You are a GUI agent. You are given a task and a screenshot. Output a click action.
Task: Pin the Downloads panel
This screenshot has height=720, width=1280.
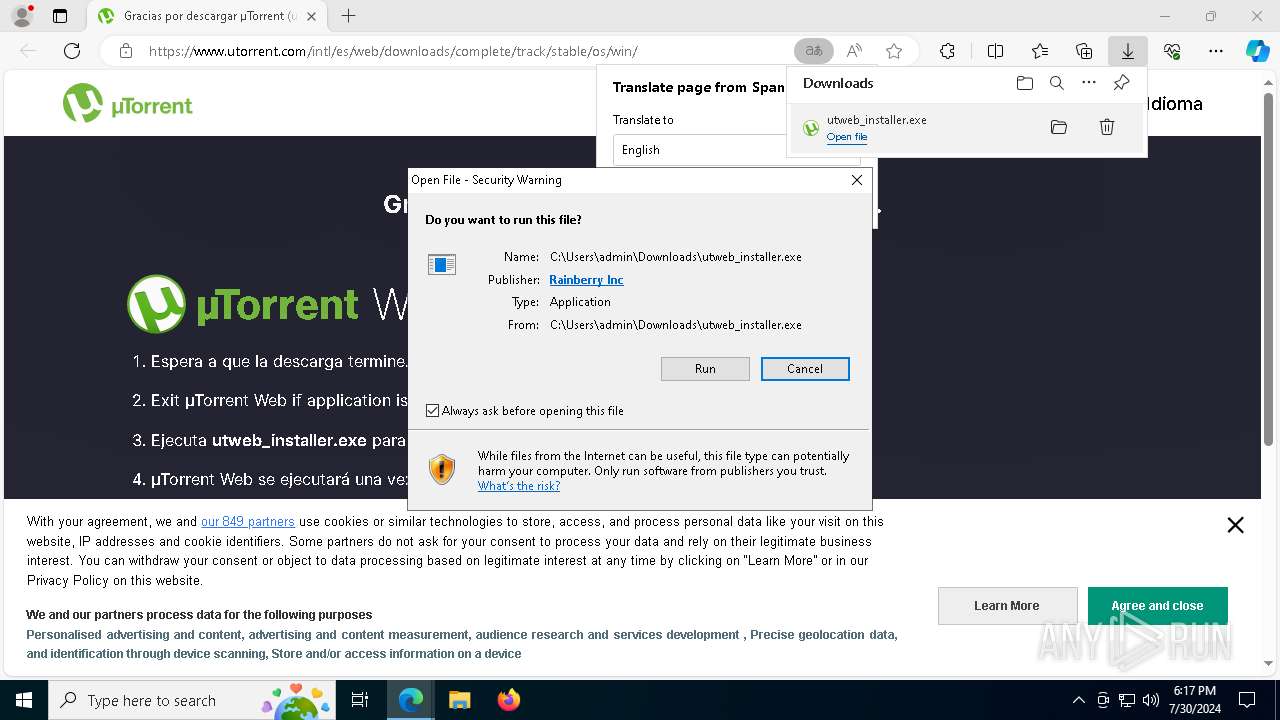point(1121,83)
